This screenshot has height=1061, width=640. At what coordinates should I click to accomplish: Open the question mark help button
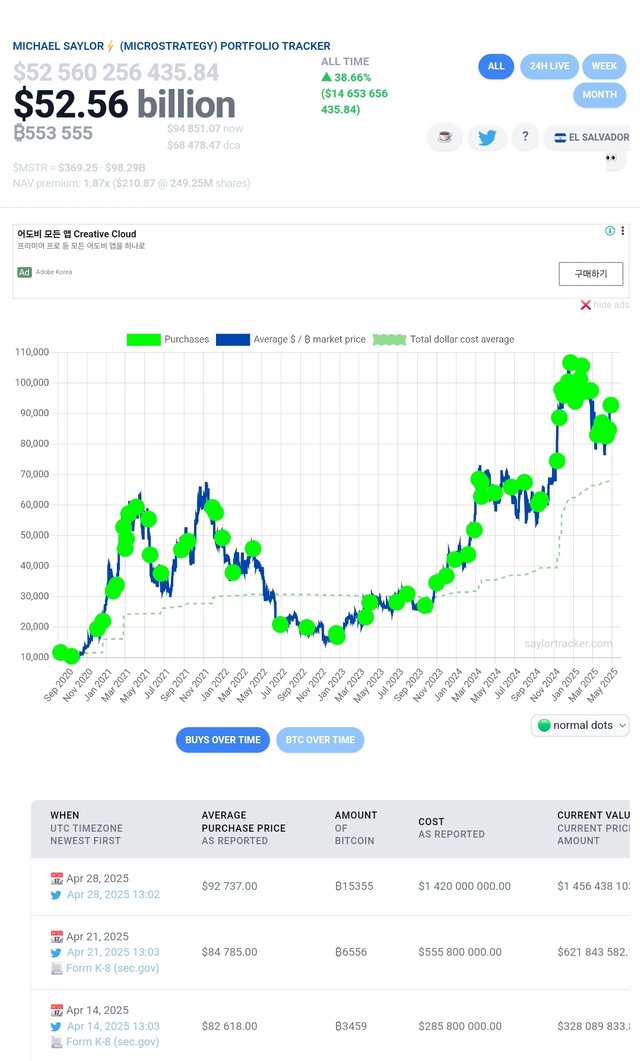[x=525, y=137]
